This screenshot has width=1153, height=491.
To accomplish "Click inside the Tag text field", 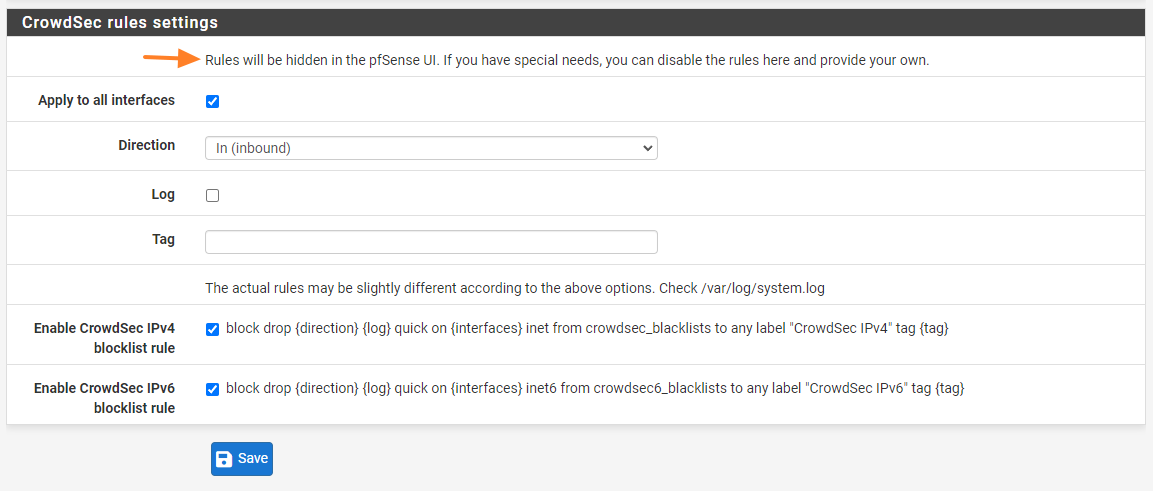I will click(430, 242).
